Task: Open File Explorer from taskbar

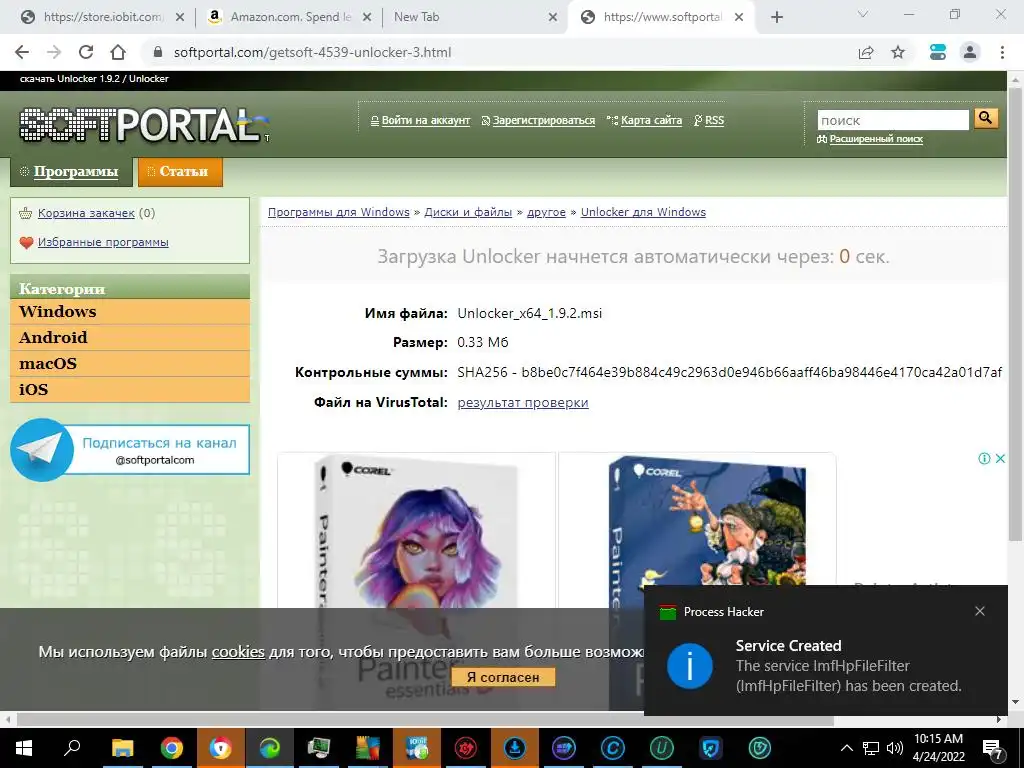Action: [122, 748]
